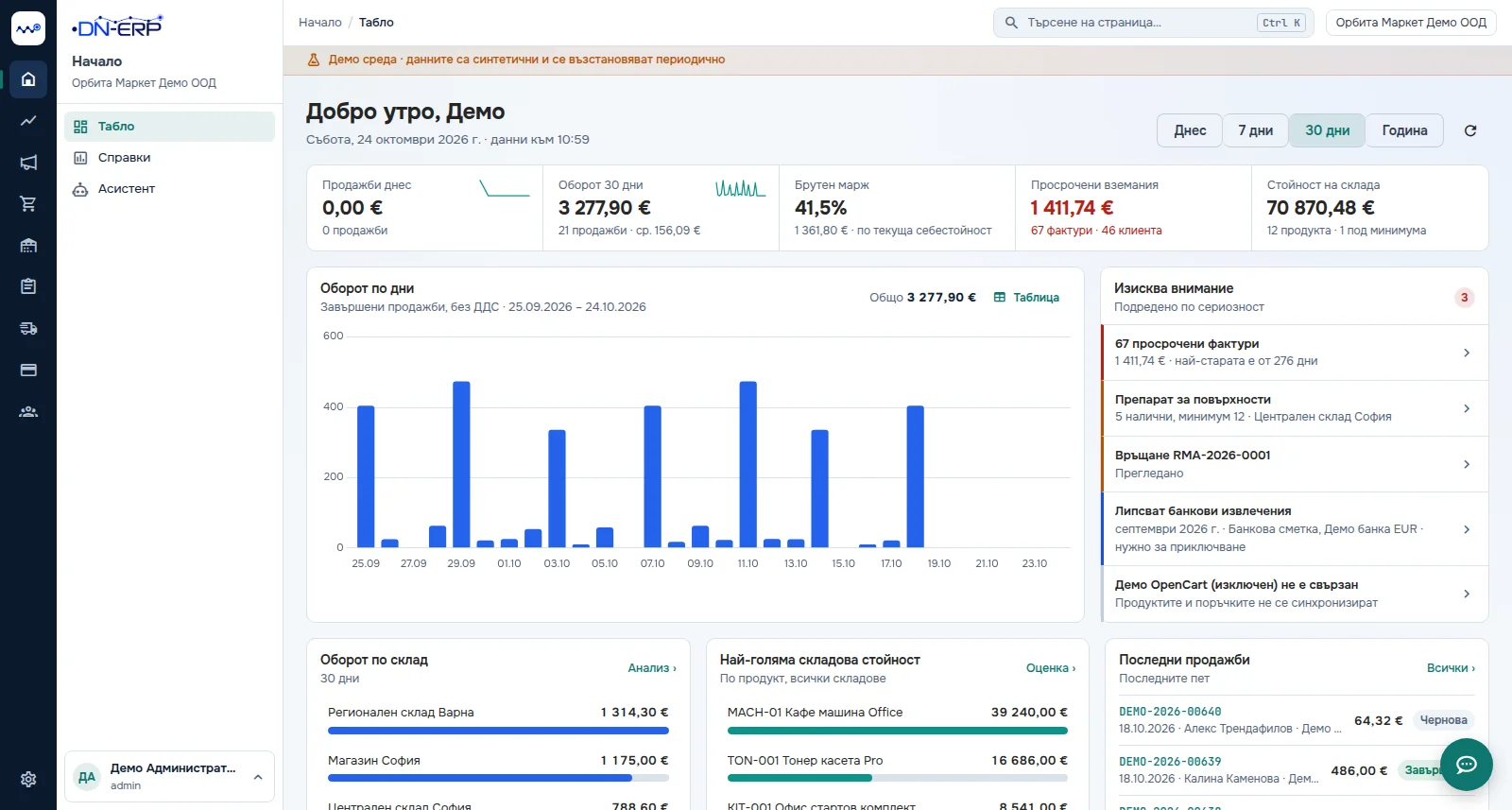Click the refresh dashboard icon

(x=1470, y=130)
